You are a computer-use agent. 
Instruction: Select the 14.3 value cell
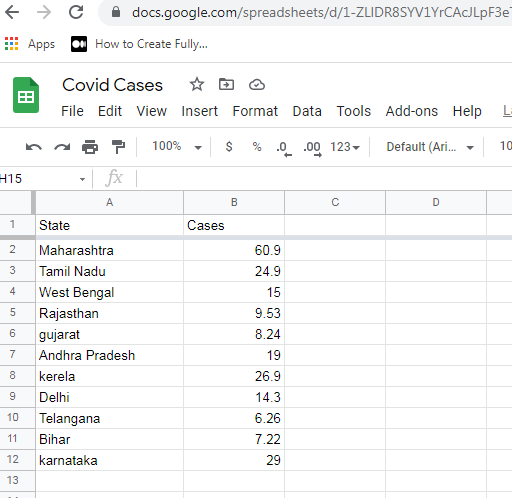[x=234, y=397]
